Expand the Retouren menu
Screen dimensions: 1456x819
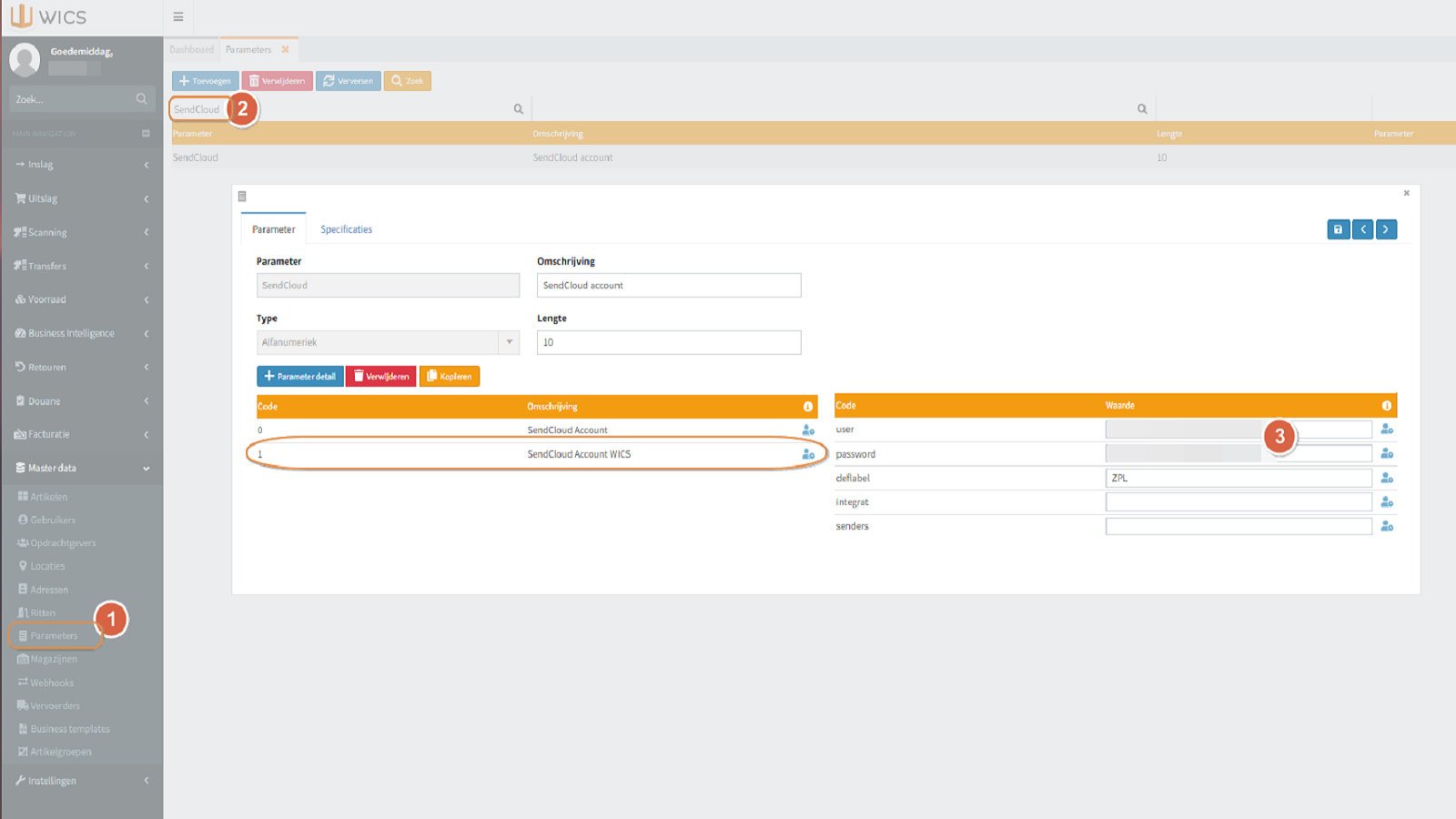click(82, 367)
